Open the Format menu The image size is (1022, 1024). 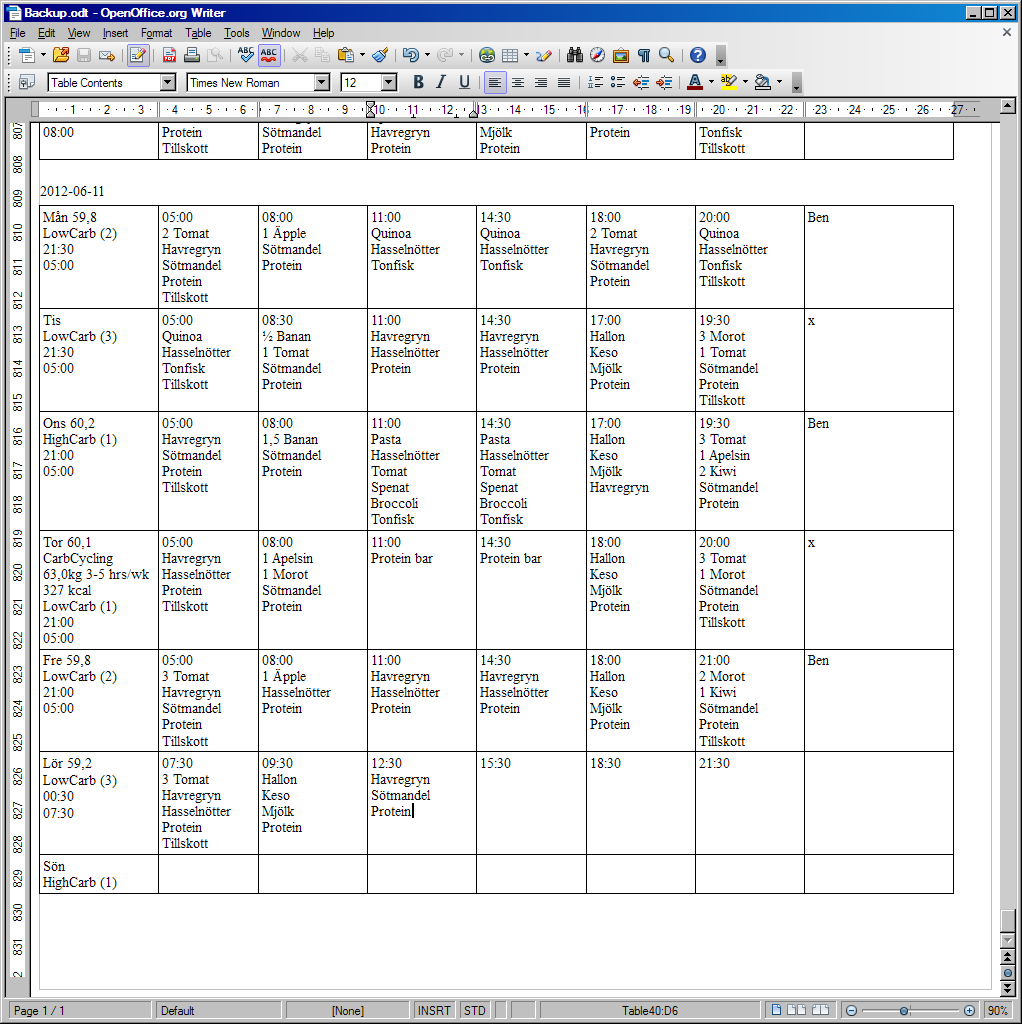click(x=156, y=33)
